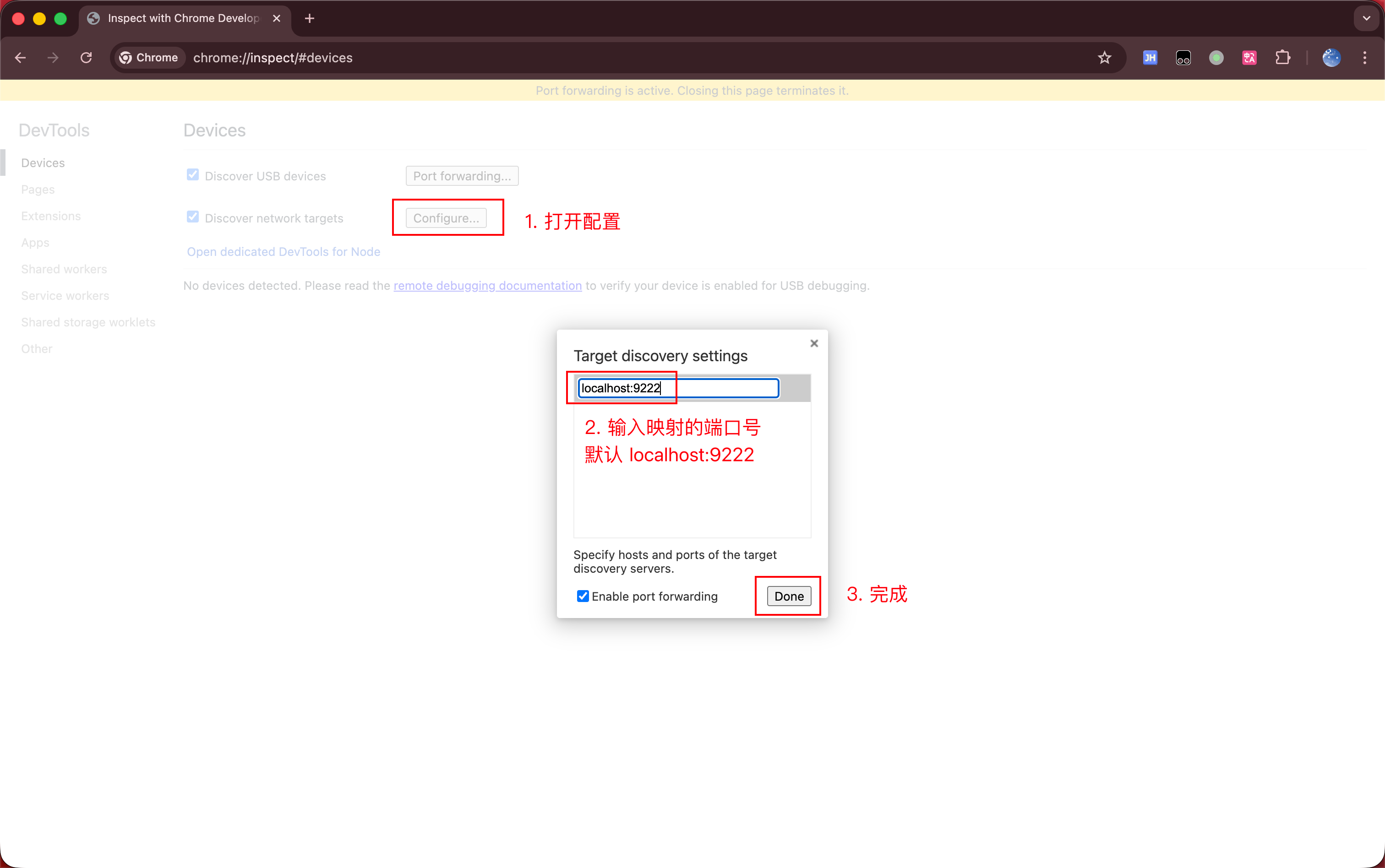The height and width of the screenshot is (868, 1385).
Task: Toggle Discover network targets checkbox
Action: [x=193, y=217]
